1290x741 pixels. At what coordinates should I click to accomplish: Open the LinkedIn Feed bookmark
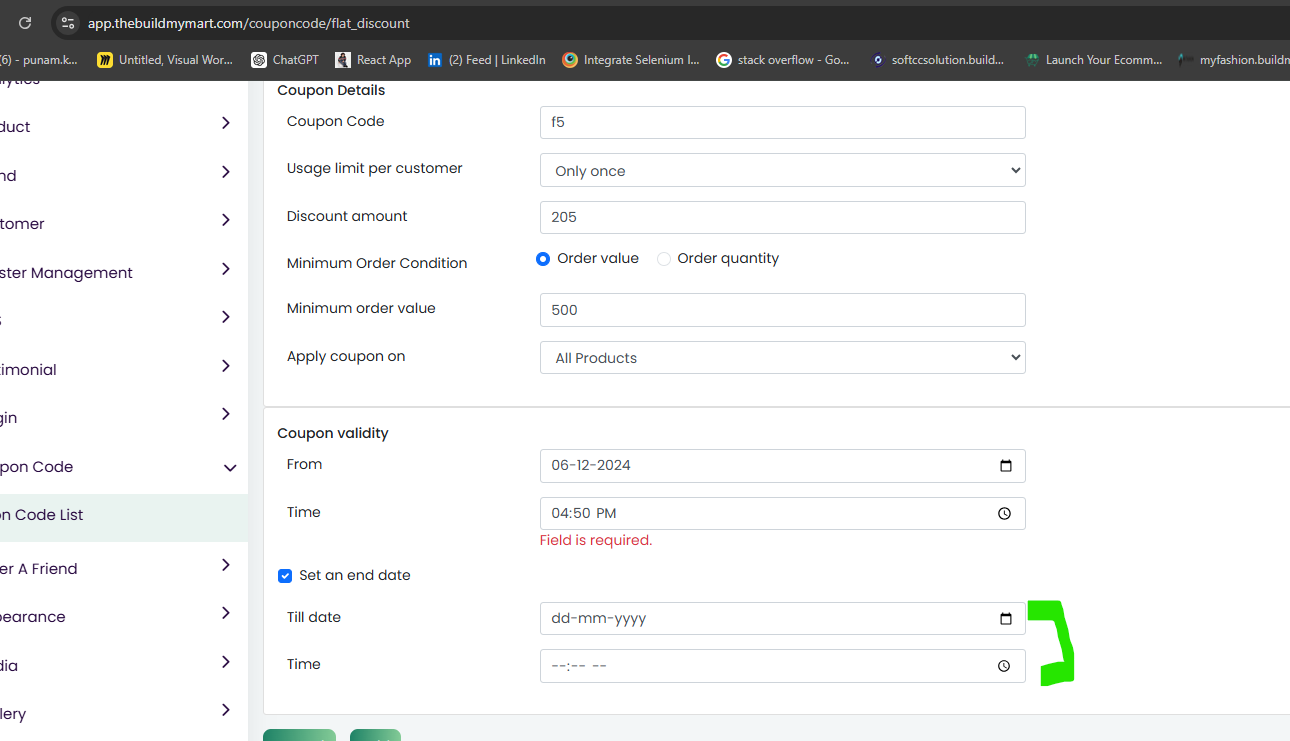point(487,60)
